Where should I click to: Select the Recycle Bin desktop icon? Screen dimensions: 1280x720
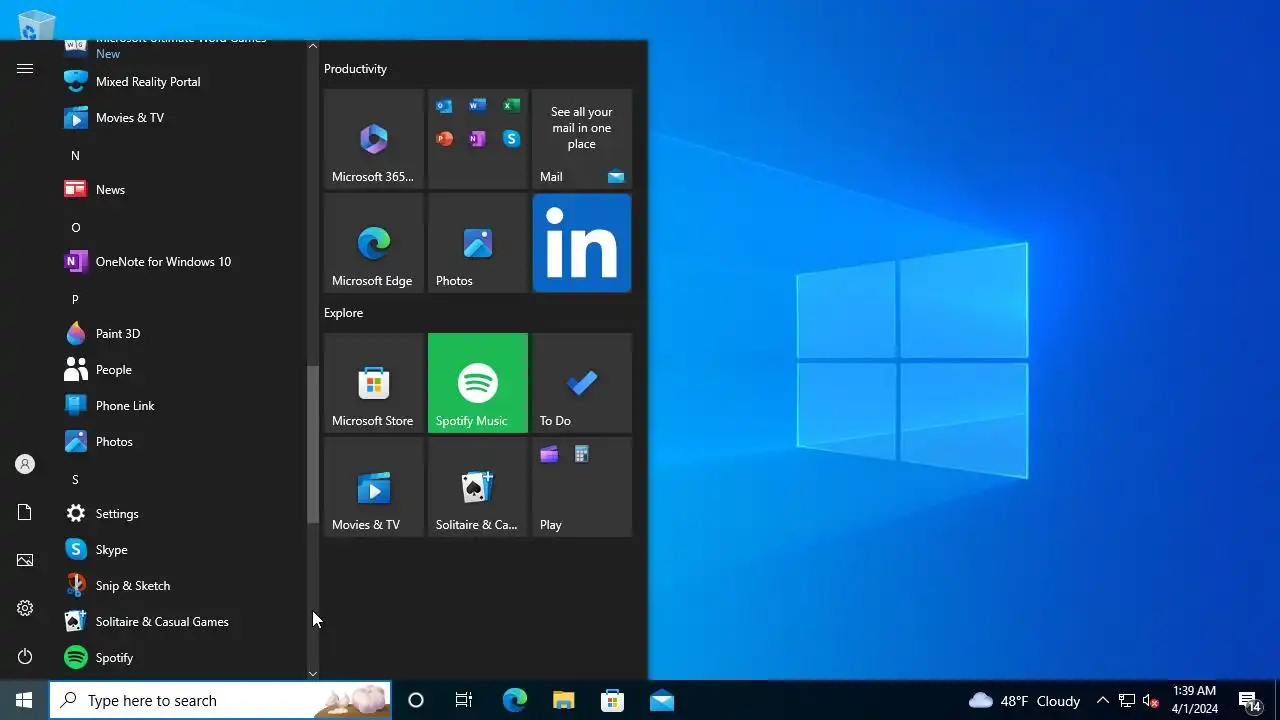36,25
